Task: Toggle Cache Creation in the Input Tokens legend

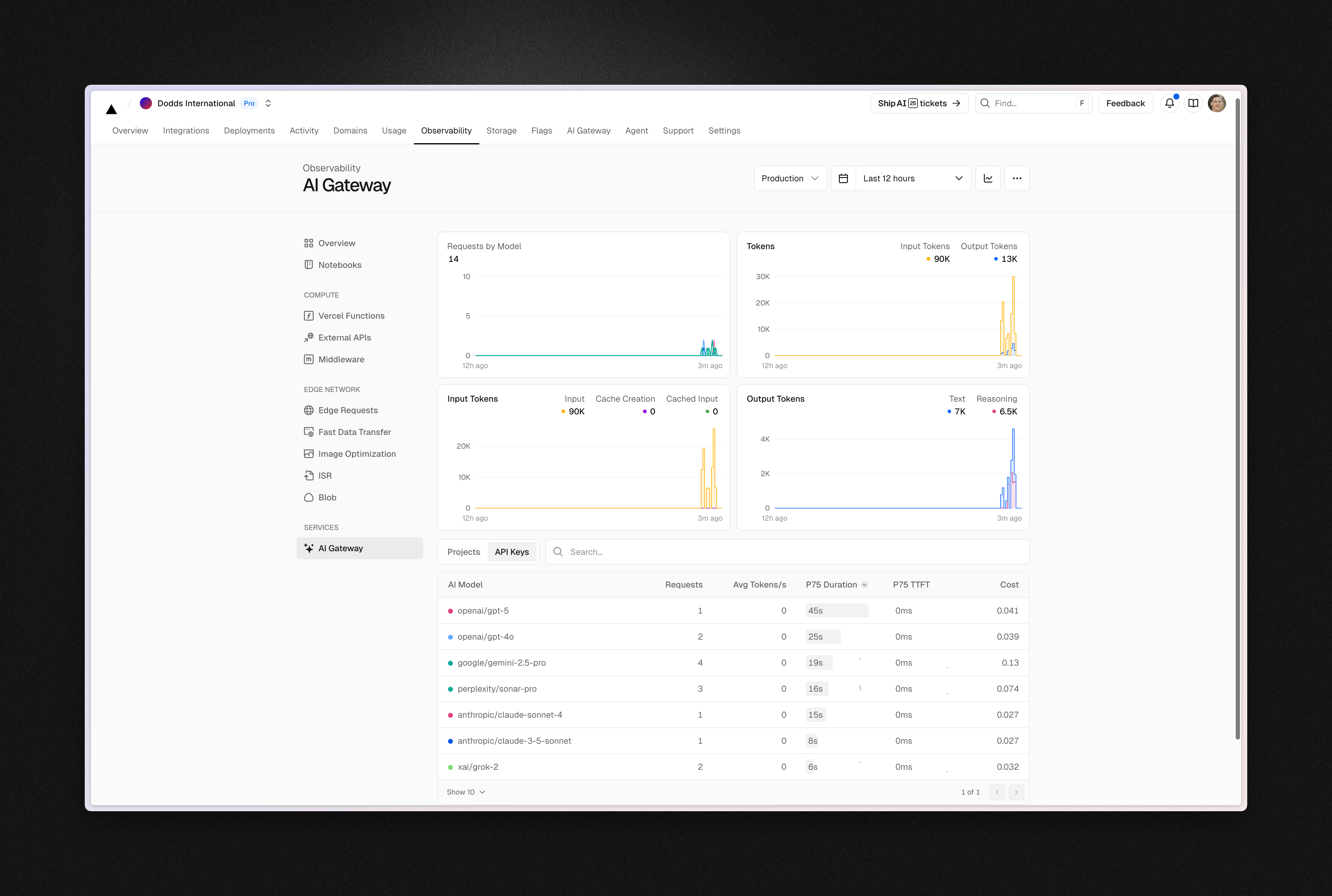Action: (625, 405)
